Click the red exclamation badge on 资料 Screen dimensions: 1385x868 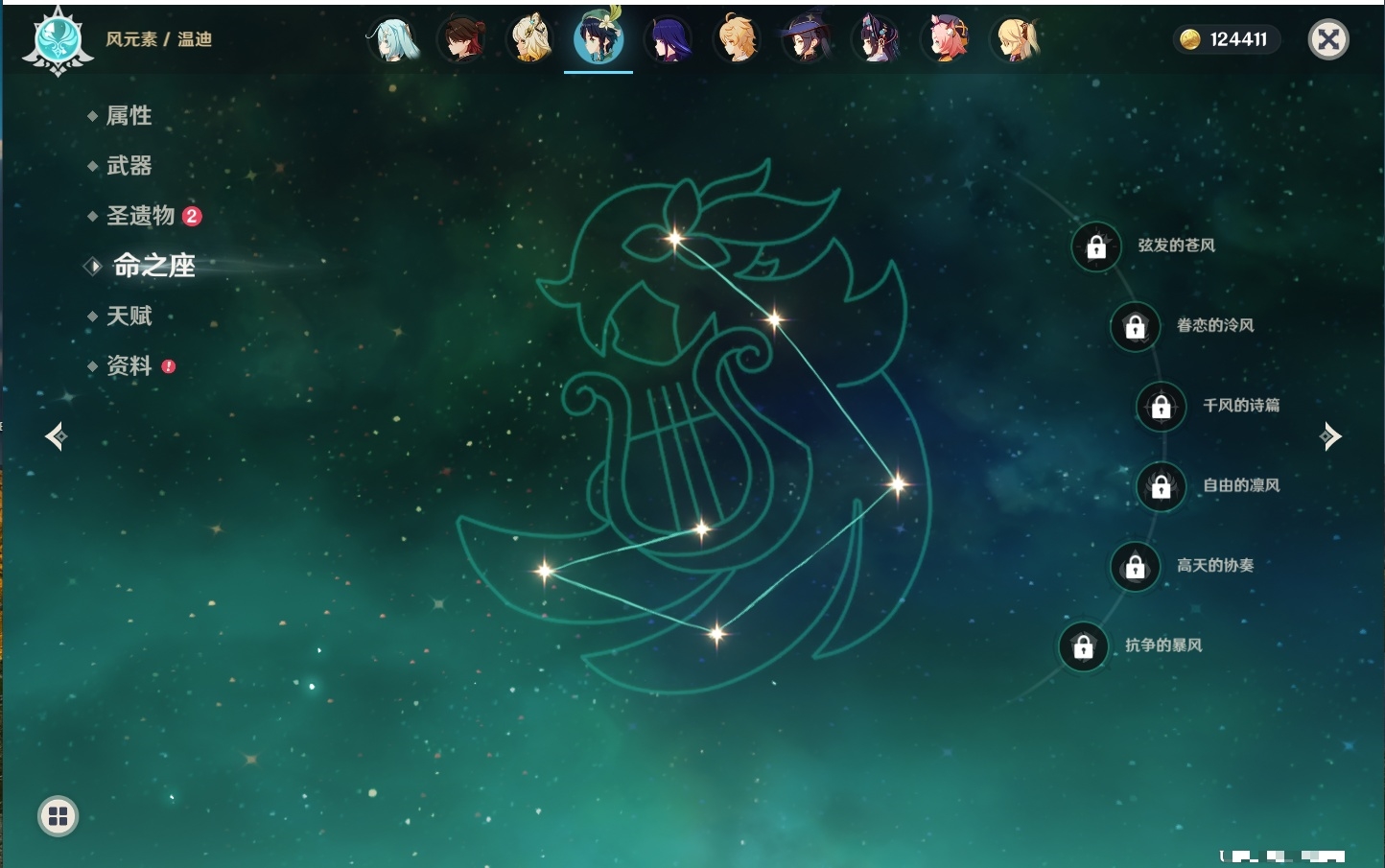[x=169, y=366]
